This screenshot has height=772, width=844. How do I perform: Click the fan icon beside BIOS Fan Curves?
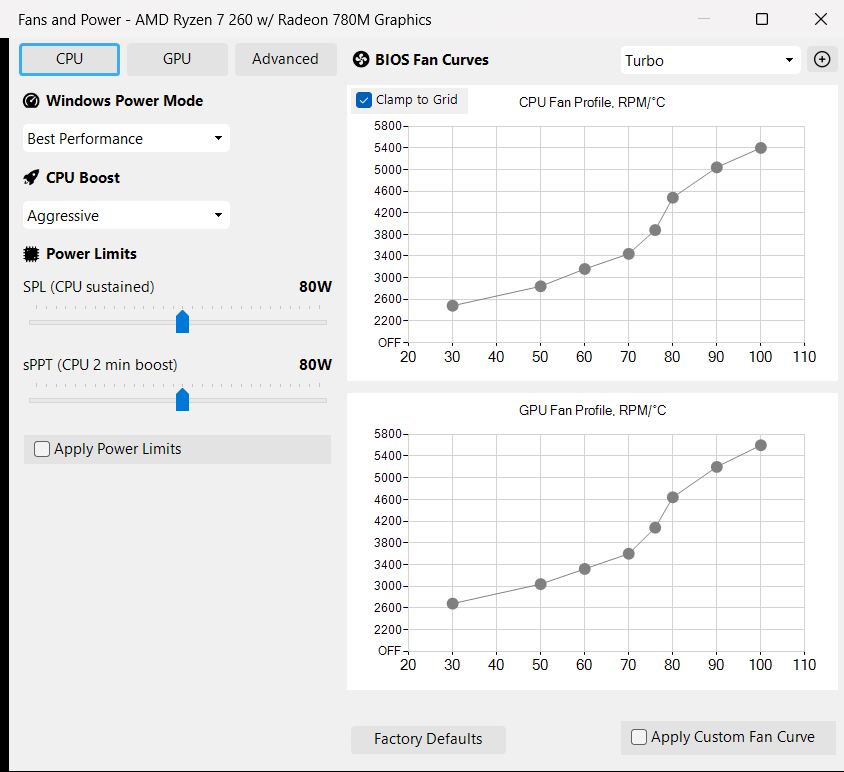coord(361,60)
